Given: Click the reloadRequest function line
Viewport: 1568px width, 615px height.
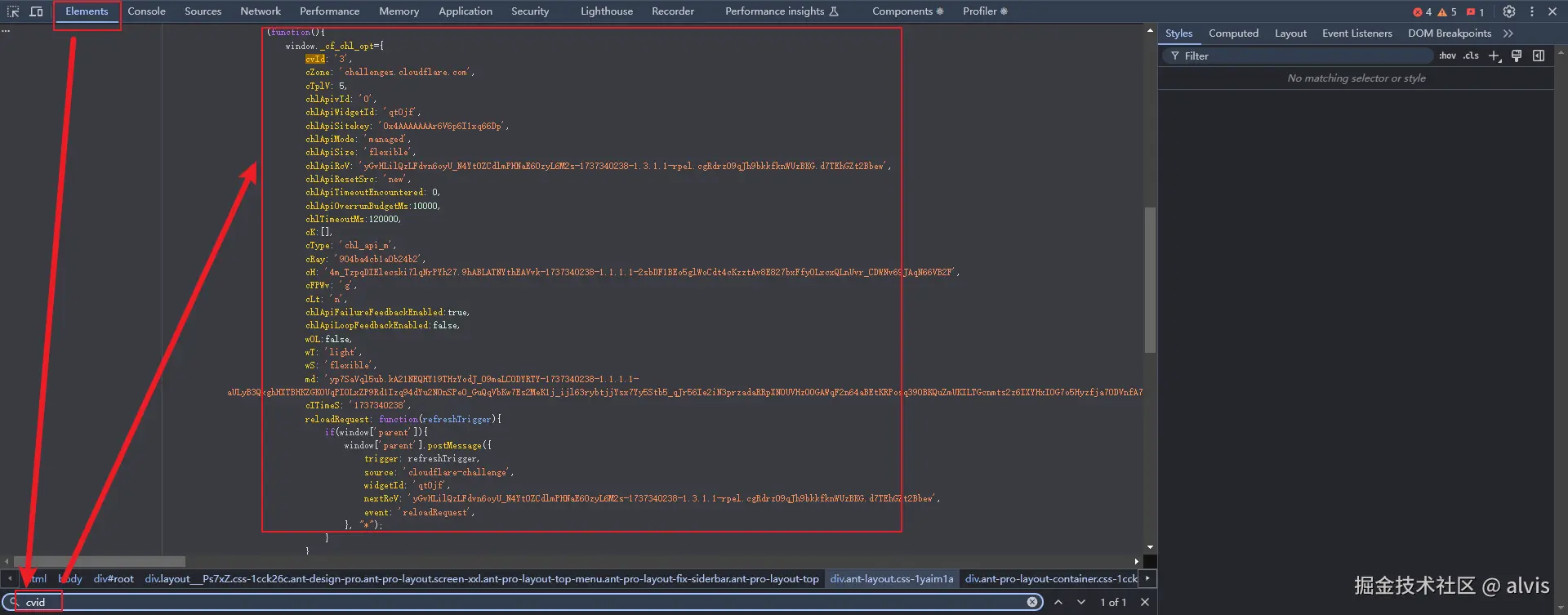Looking at the screenshot, I should click(403, 419).
